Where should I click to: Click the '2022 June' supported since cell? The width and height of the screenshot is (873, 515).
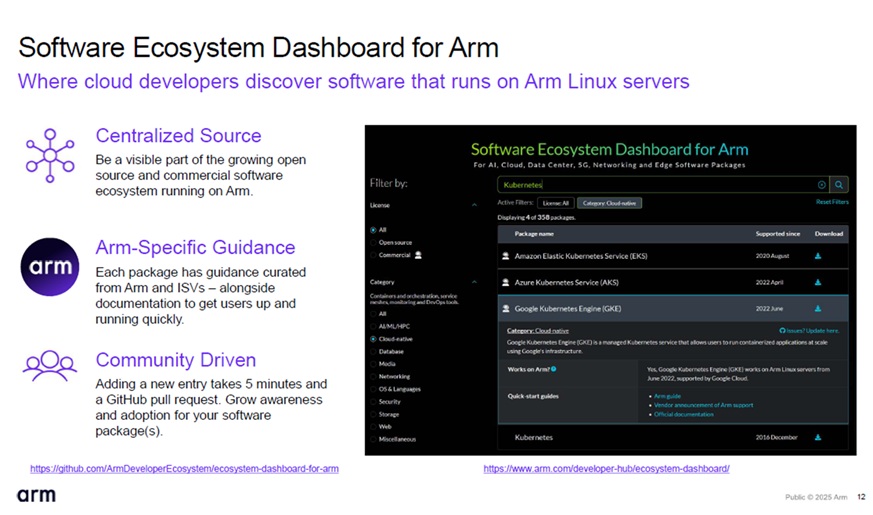point(769,308)
